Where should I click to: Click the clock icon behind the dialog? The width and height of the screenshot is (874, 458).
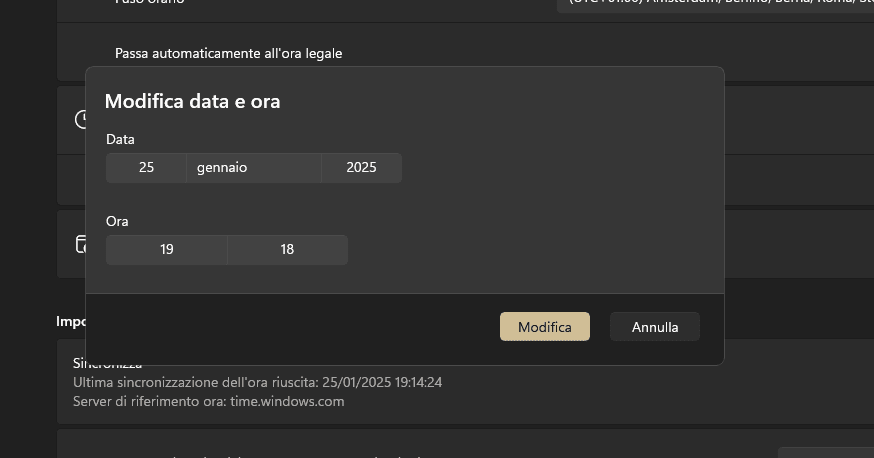(x=80, y=120)
